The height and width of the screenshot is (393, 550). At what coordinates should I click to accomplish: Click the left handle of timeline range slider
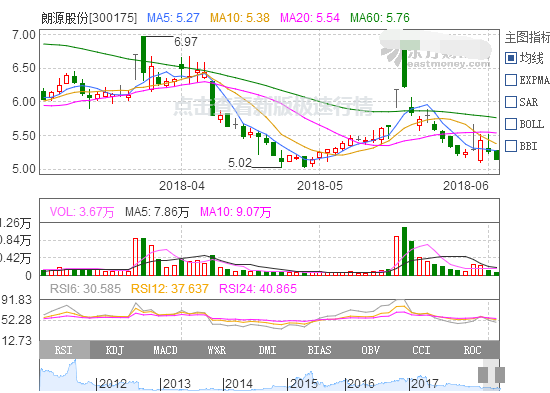[x=483, y=375]
